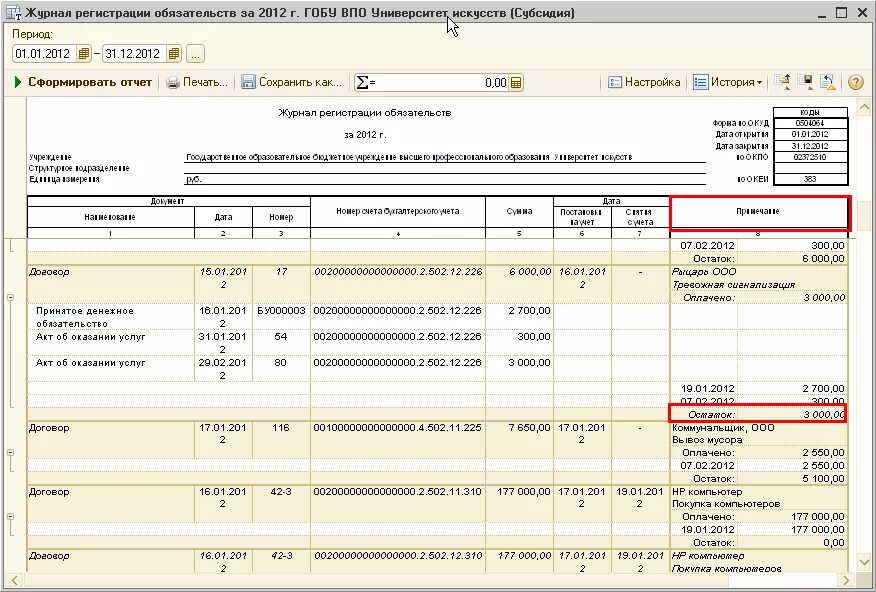Collapse group for Договор 116 Коммунальщик
This screenshot has width=876, height=592.
click(10, 452)
